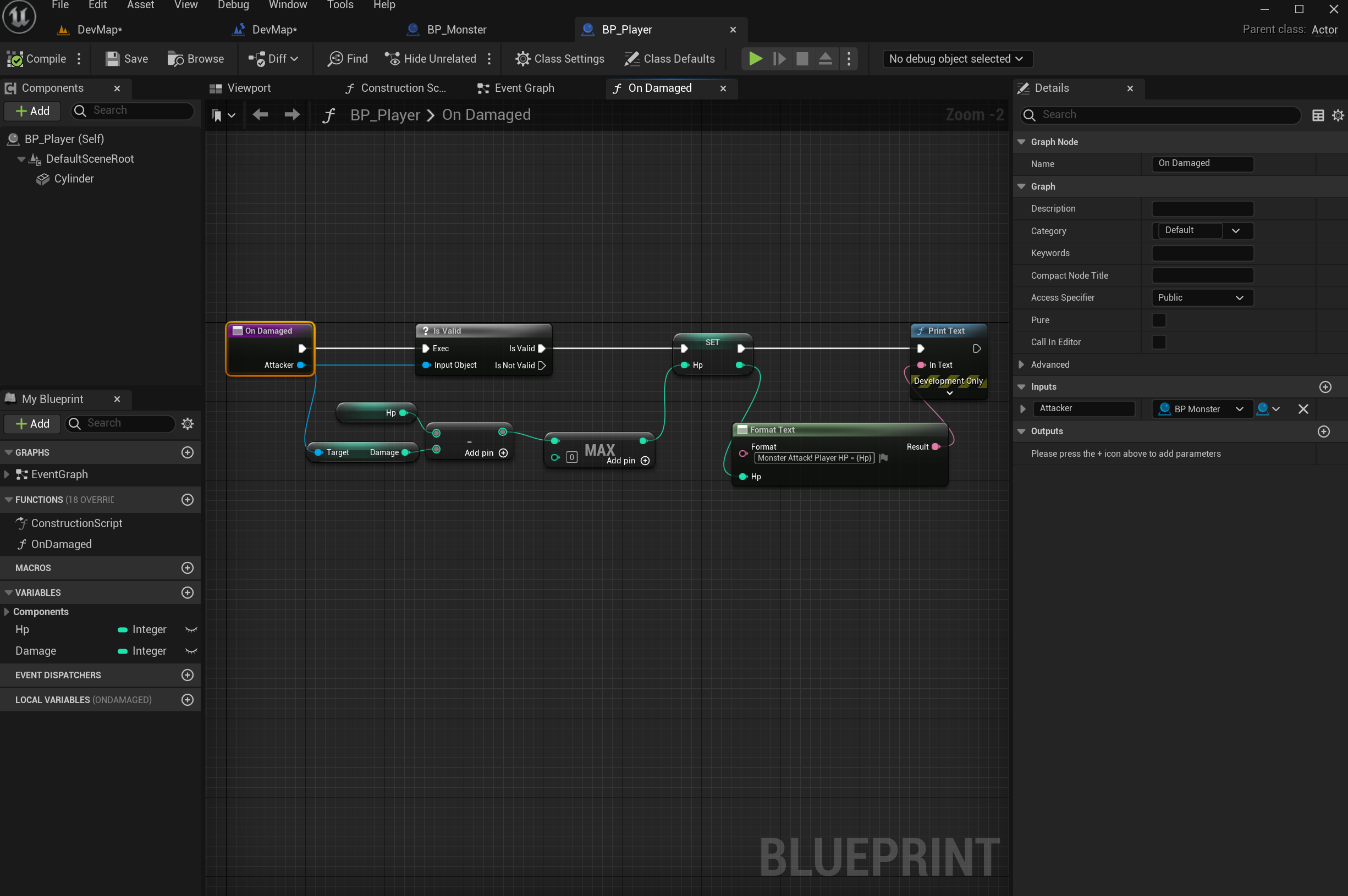Add a new function
The height and width of the screenshot is (896, 1348).
[x=187, y=500]
